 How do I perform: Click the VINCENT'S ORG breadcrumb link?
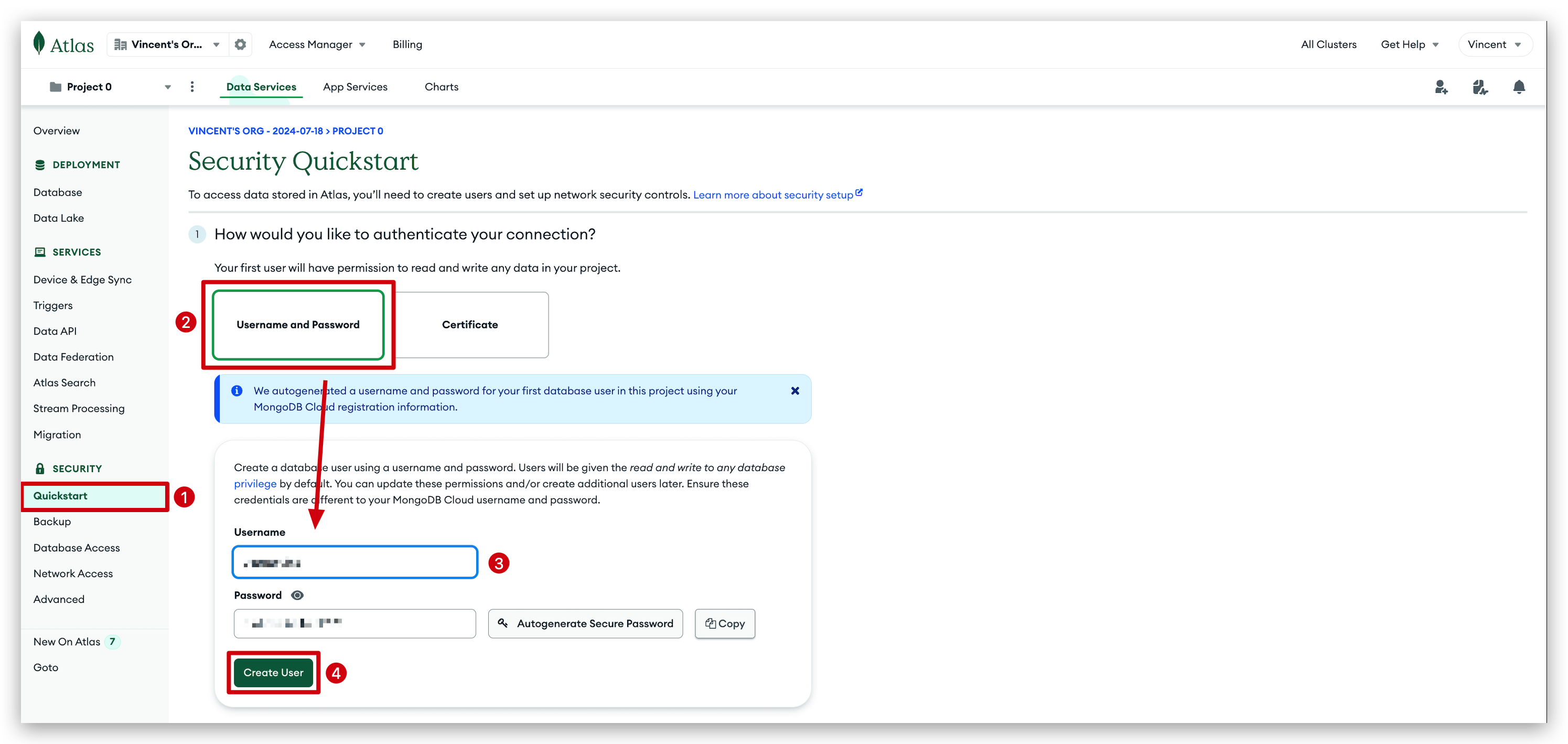pos(256,131)
